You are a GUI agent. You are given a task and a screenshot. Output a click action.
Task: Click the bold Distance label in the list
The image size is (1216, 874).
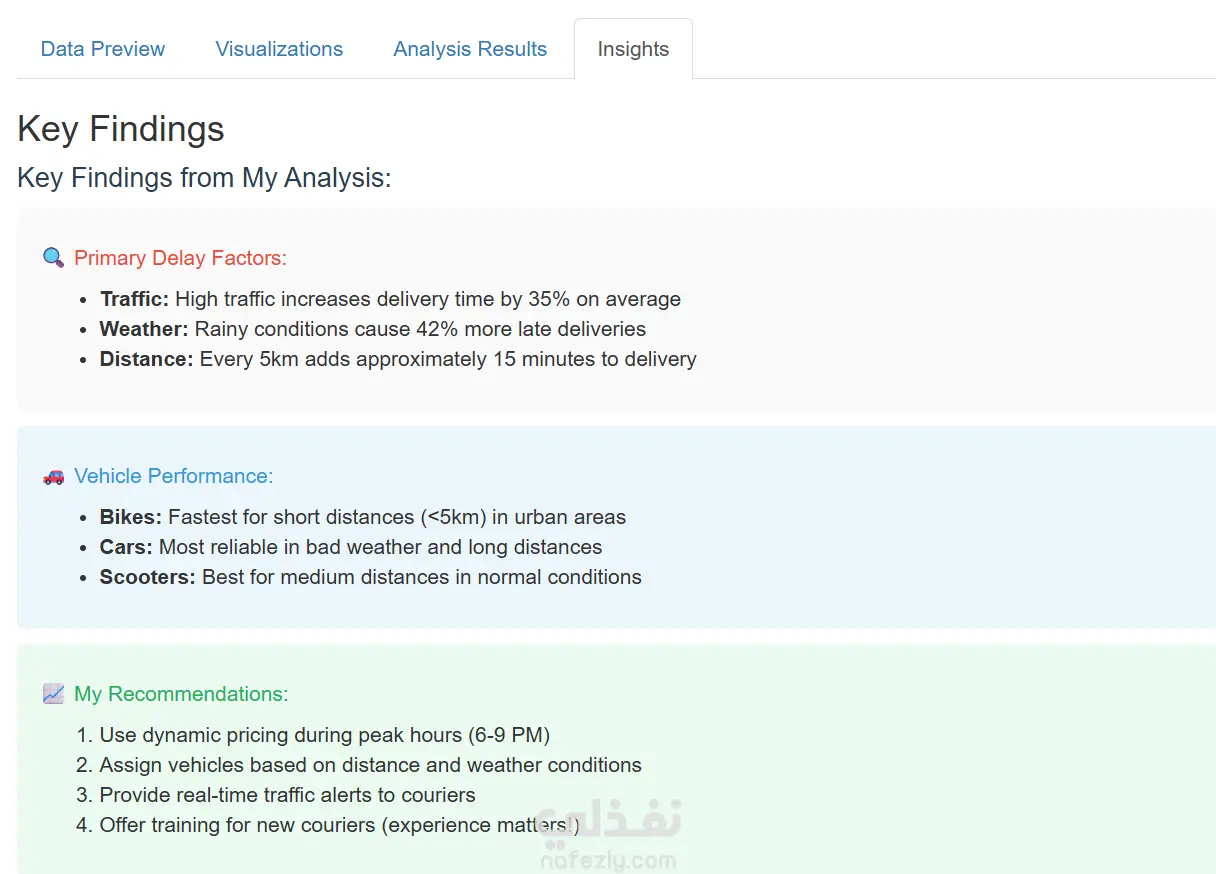point(146,359)
